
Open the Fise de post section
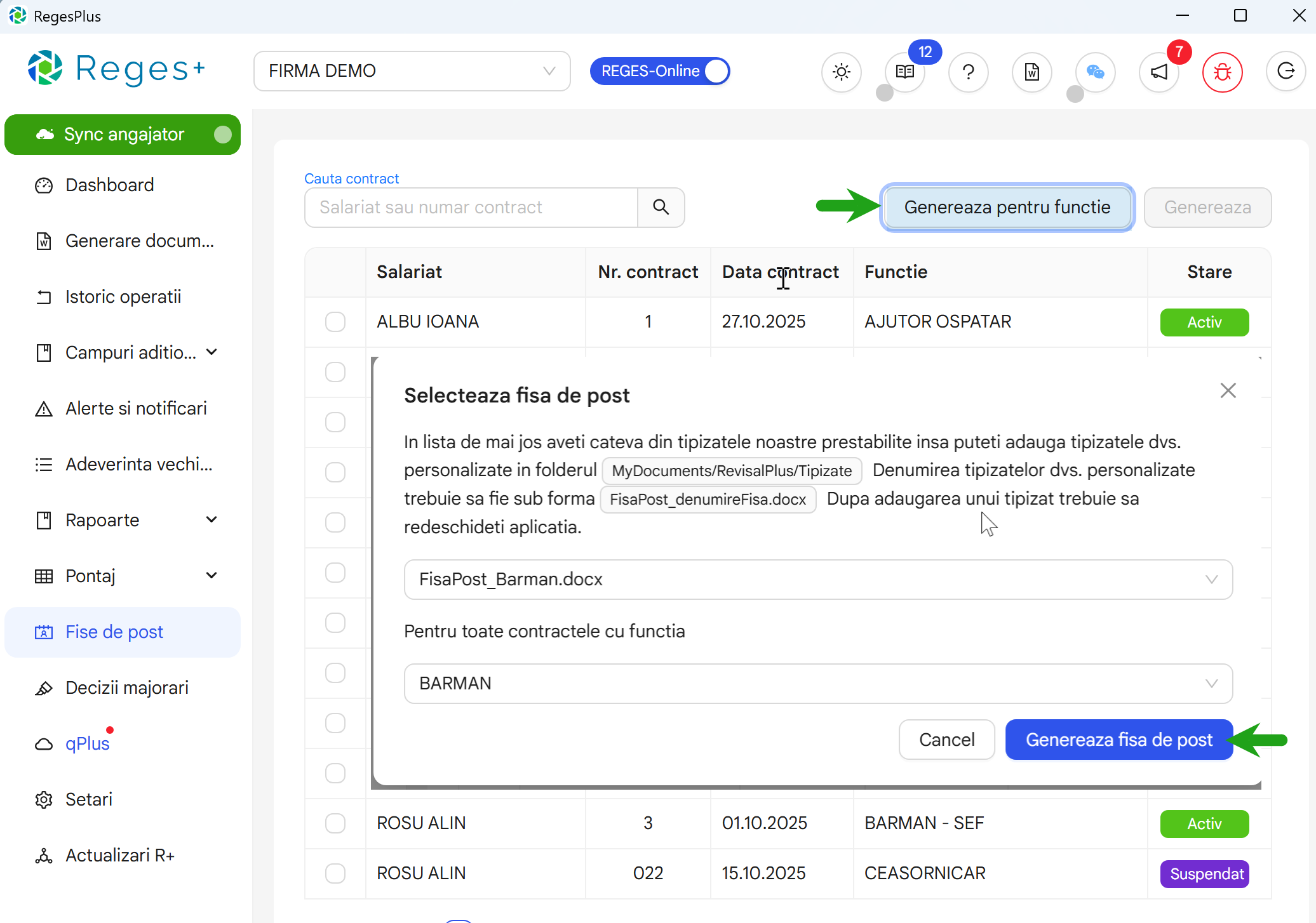tap(114, 632)
